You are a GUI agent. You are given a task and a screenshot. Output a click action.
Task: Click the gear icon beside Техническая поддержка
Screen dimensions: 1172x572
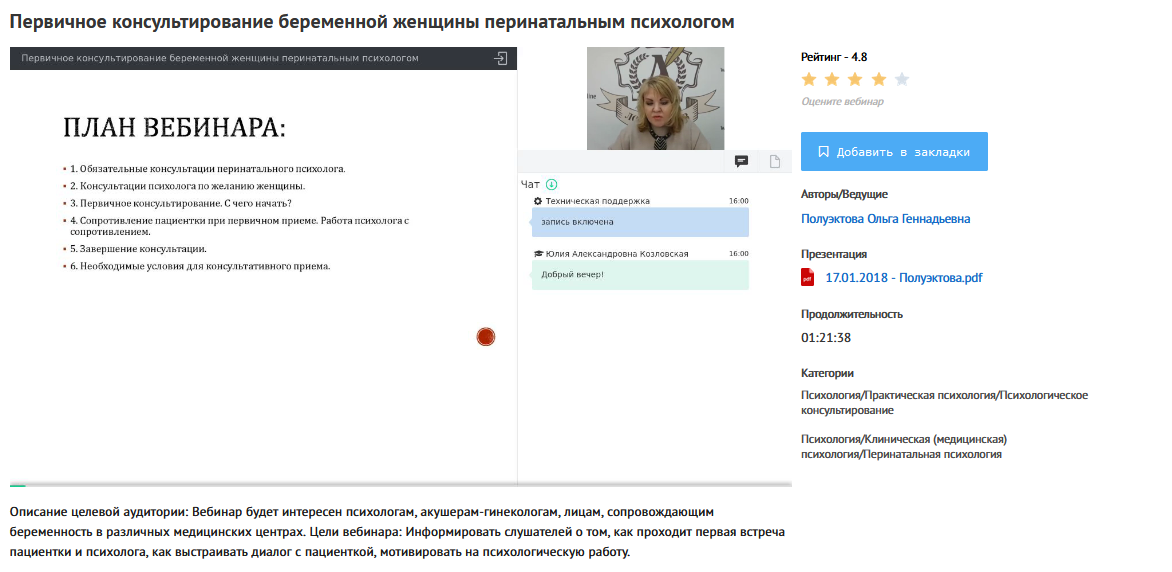coord(538,201)
